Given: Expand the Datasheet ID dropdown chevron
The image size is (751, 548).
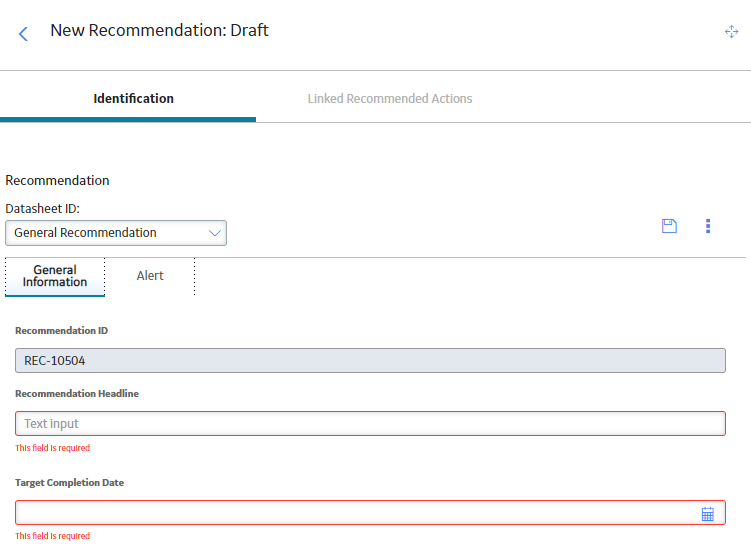Looking at the screenshot, I should pyautogui.click(x=215, y=233).
